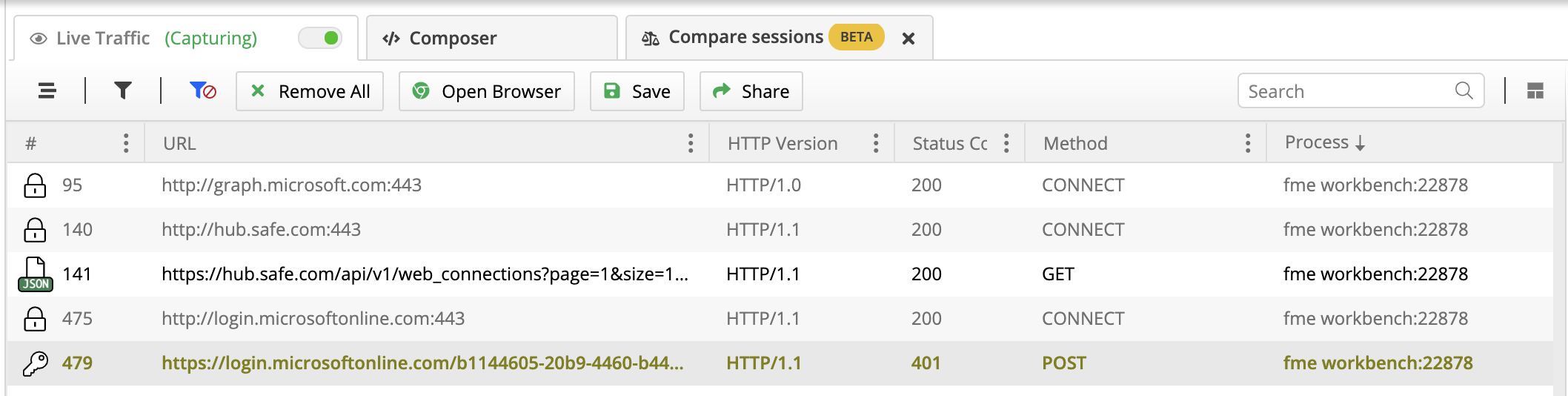Viewport: 1568px width, 396px height.
Task: Select the hub.safe.com web_connections URL
Action: (425, 274)
